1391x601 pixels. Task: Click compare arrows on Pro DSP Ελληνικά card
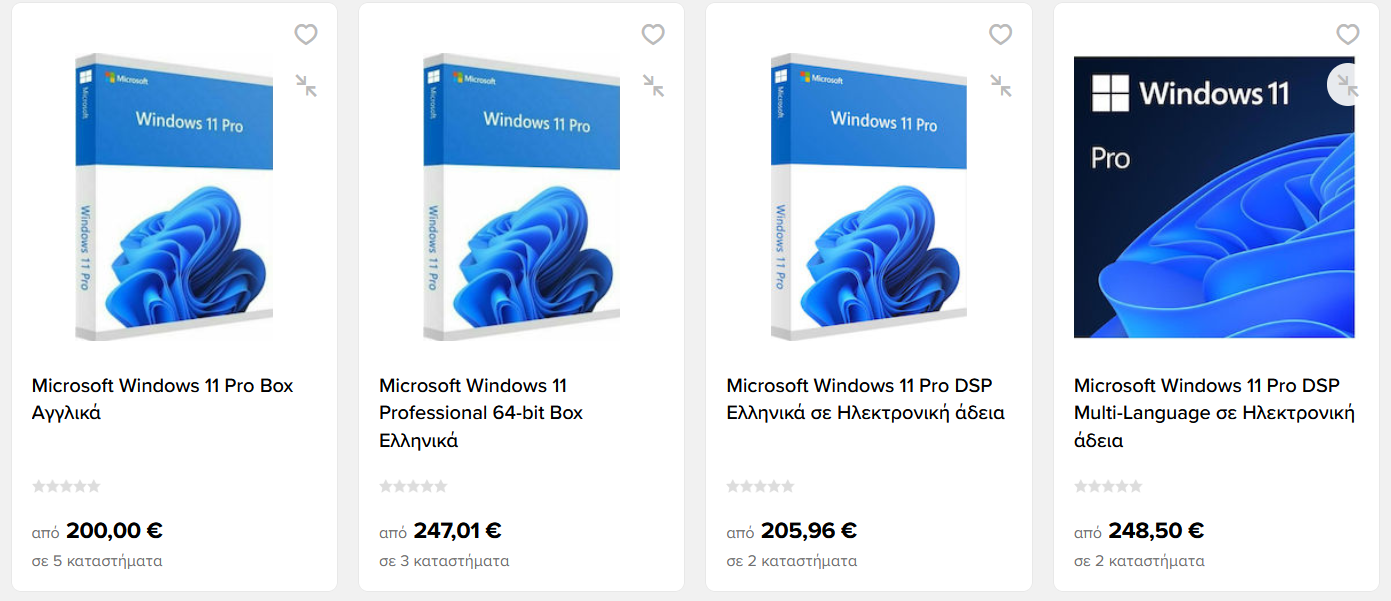click(x=1001, y=86)
